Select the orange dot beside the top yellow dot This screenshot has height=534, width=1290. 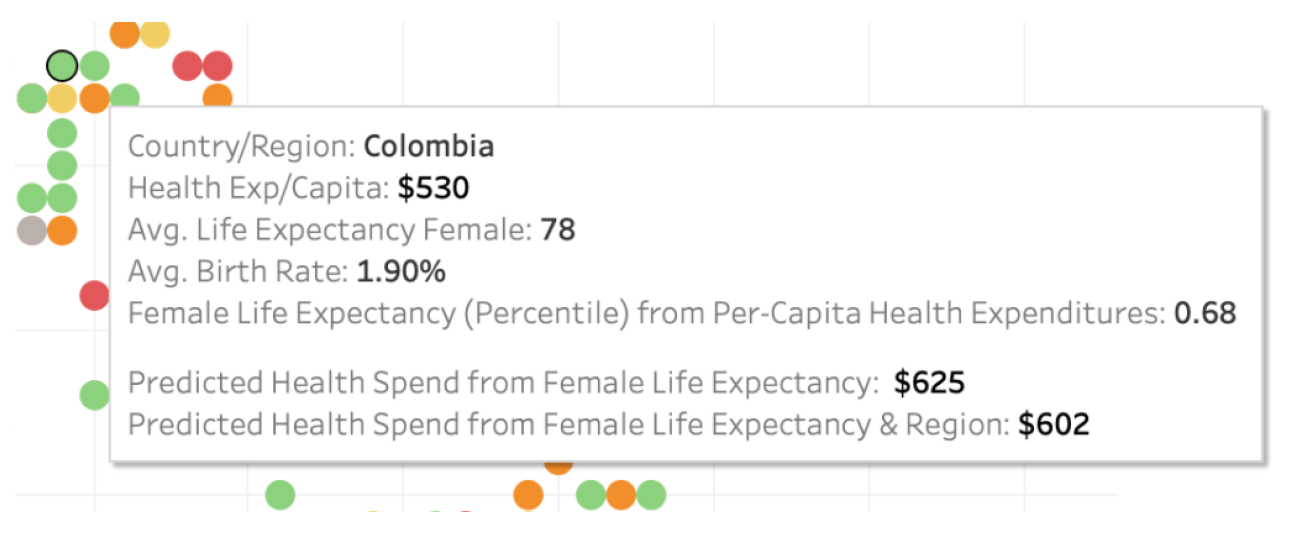click(x=124, y=33)
